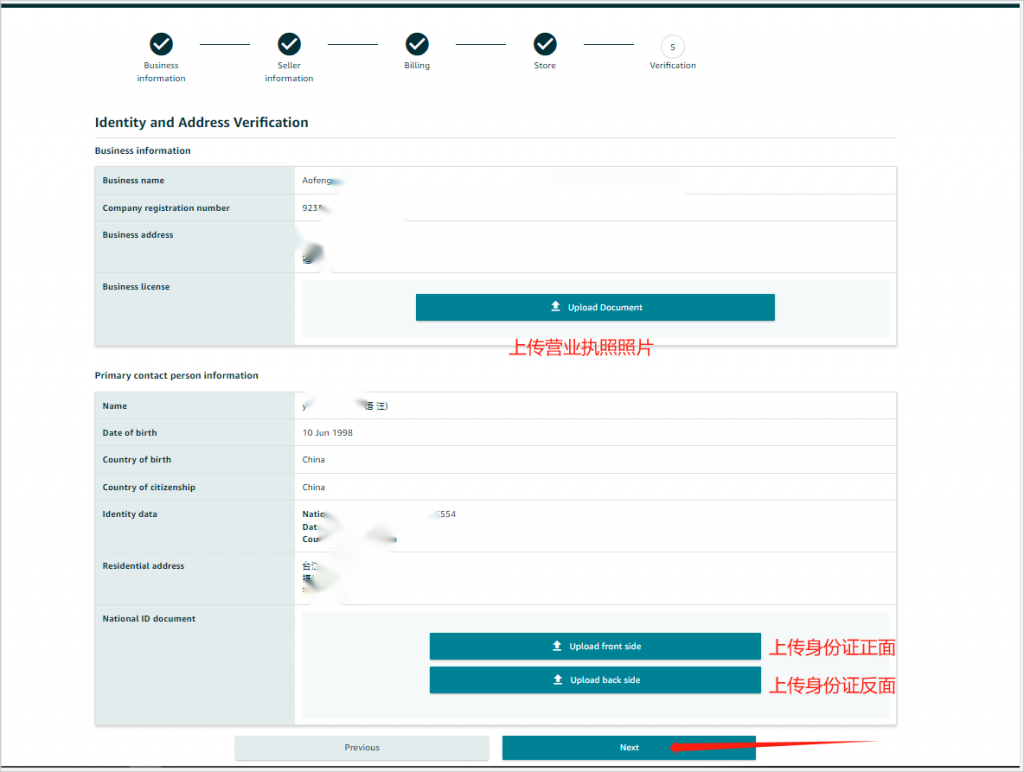1024x772 pixels.
Task: Click the Country of citizenship China value
Action: click(x=314, y=487)
